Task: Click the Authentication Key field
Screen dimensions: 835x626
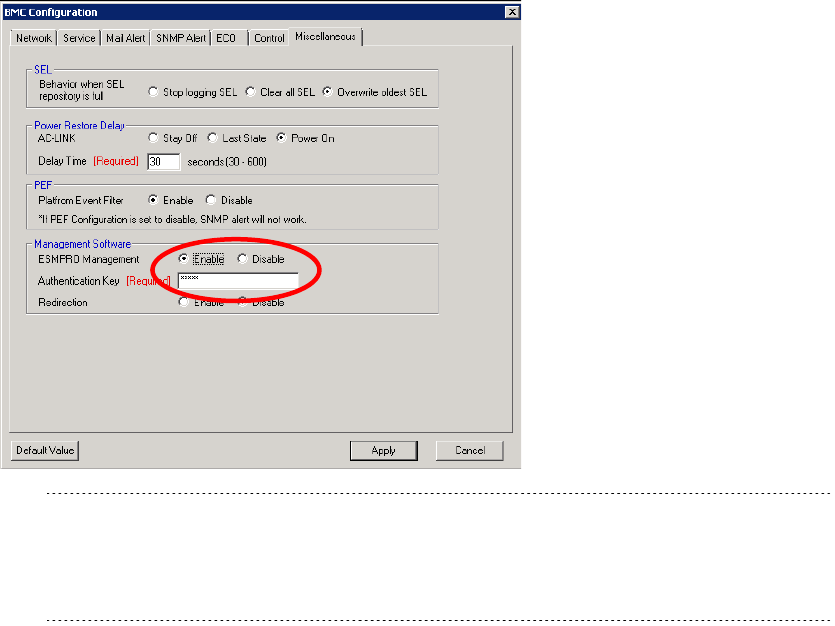Action: click(x=238, y=281)
